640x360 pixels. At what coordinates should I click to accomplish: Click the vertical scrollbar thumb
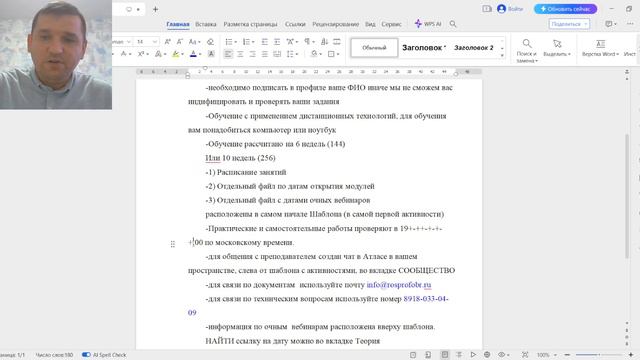tap(627, 196)
